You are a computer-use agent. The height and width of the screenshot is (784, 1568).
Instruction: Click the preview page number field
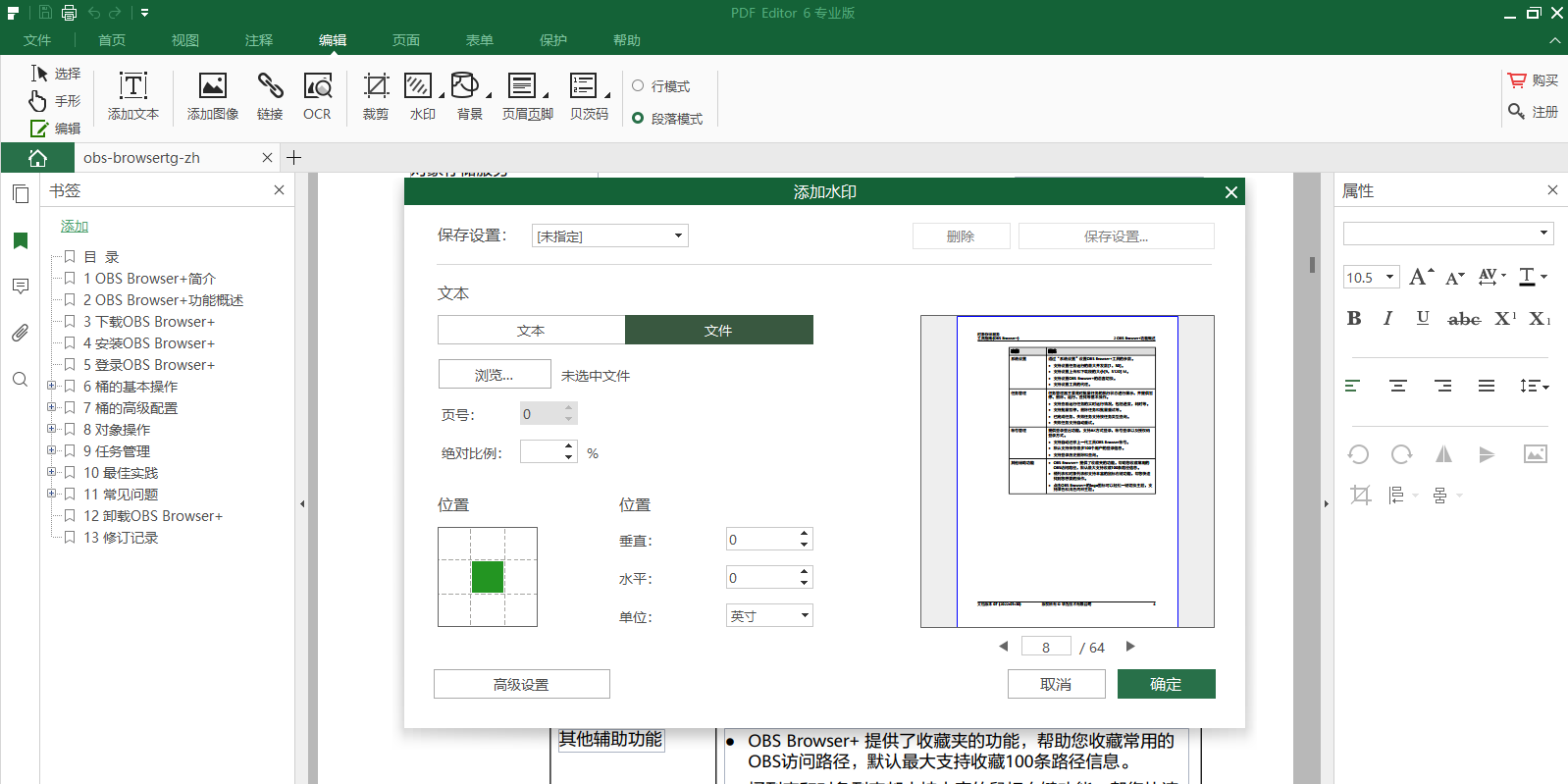(1046, 646)
